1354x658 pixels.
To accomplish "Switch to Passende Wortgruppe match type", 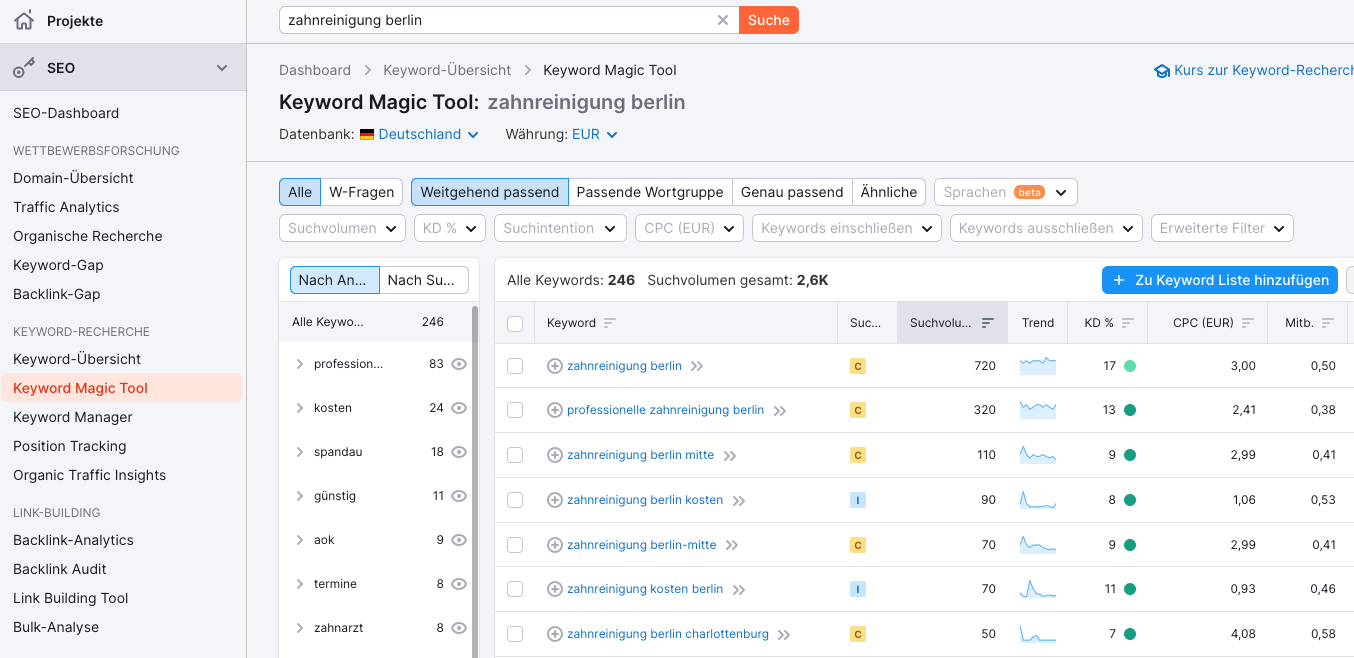I will (x=650, y=192).
